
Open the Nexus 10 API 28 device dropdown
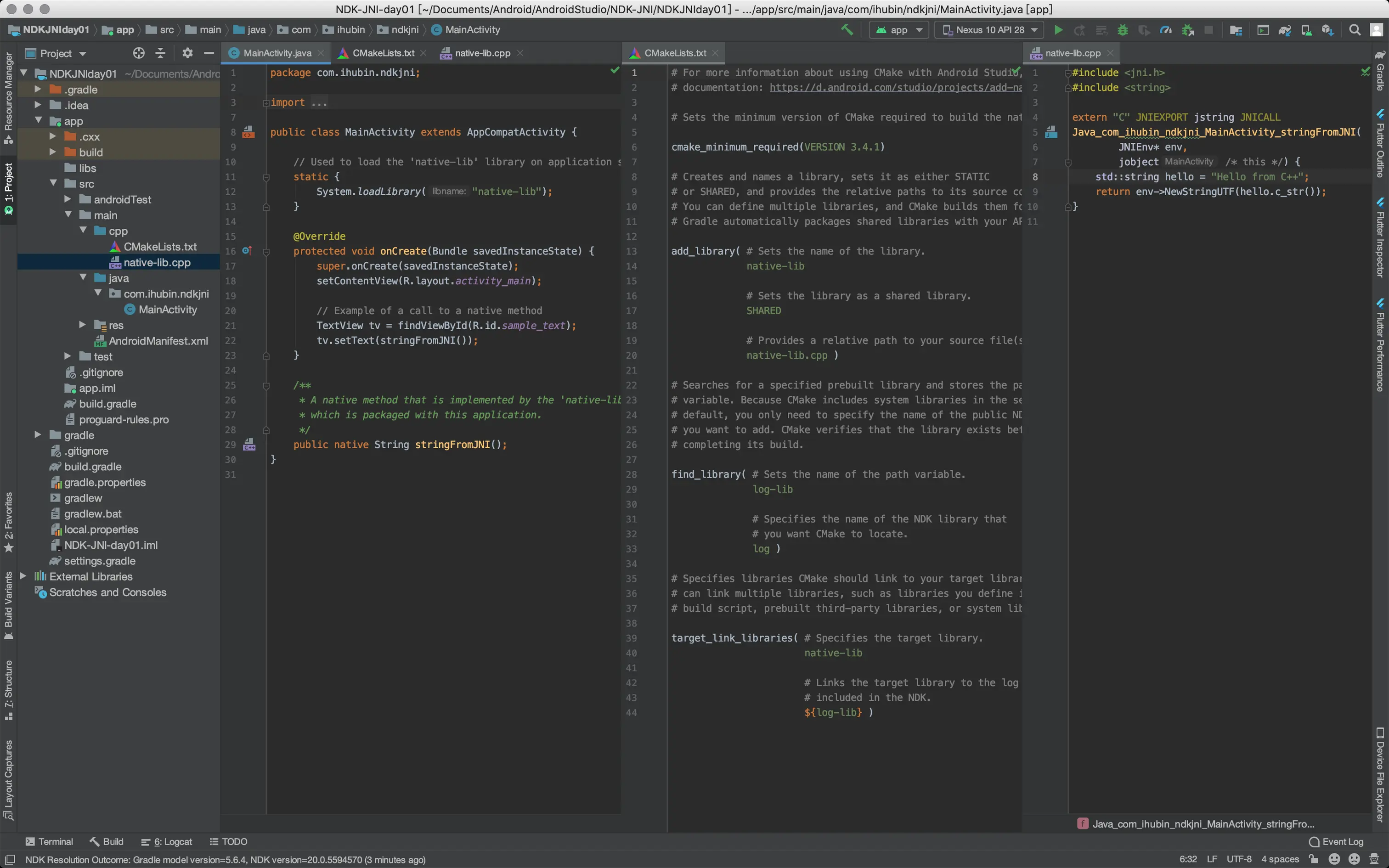click(989, 30)
